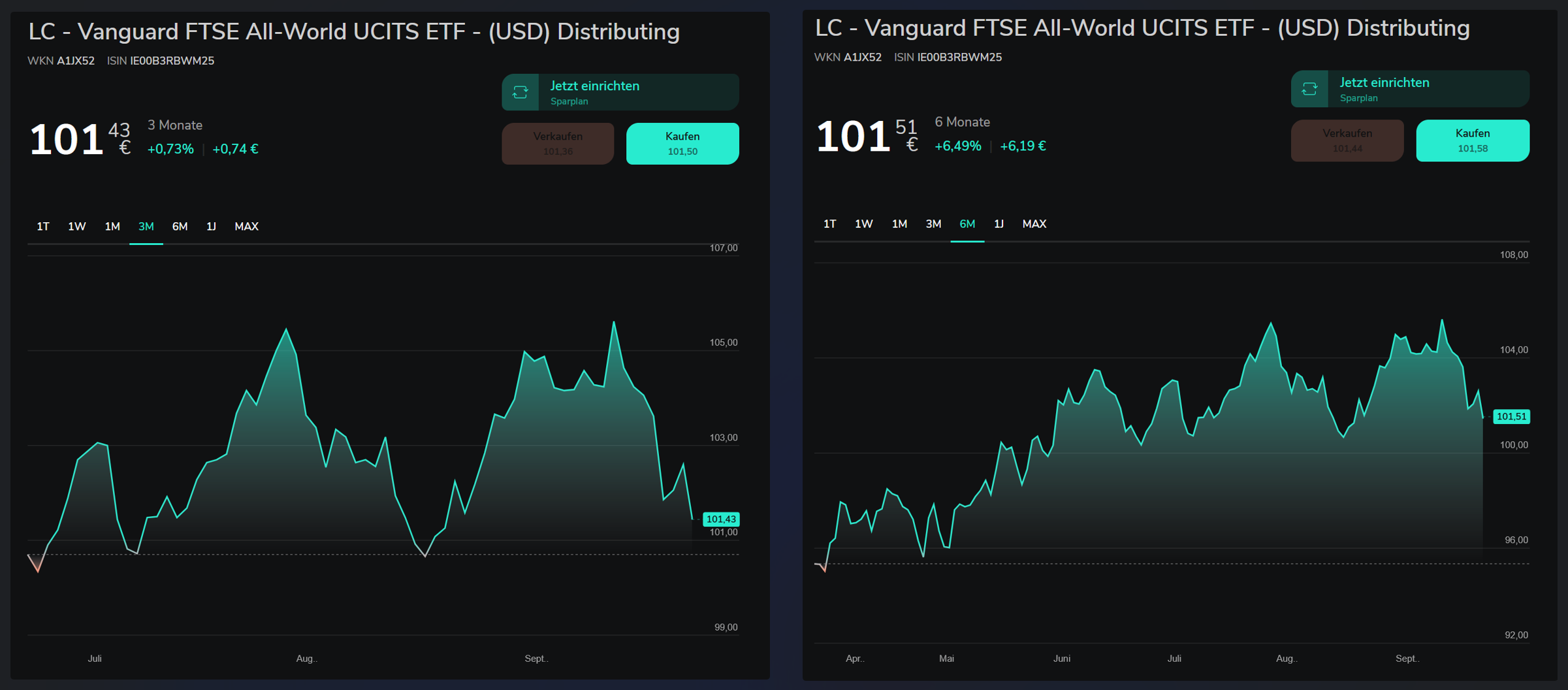Click the 'Apr..' month label on right chart
Image resolution: width=1568 pixels, height=690 pixels.
point(855,659)
